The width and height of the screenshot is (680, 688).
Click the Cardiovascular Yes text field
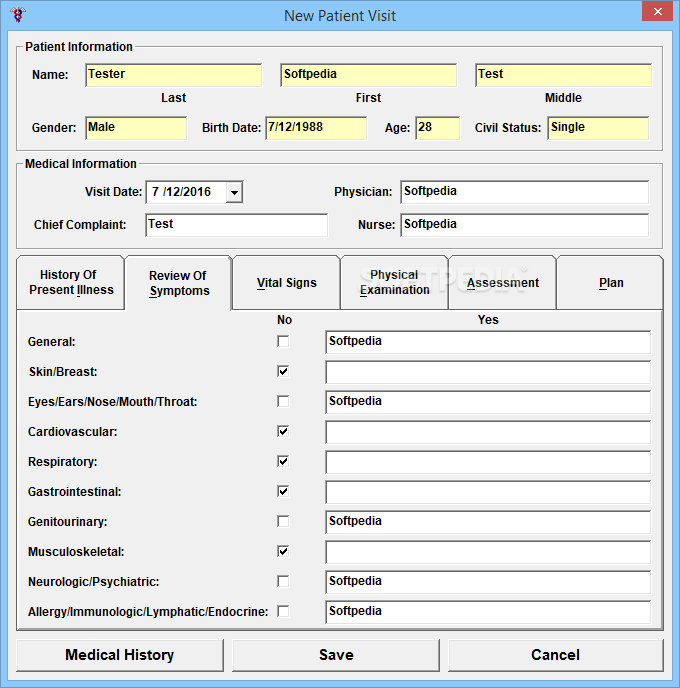click(488, 432)
